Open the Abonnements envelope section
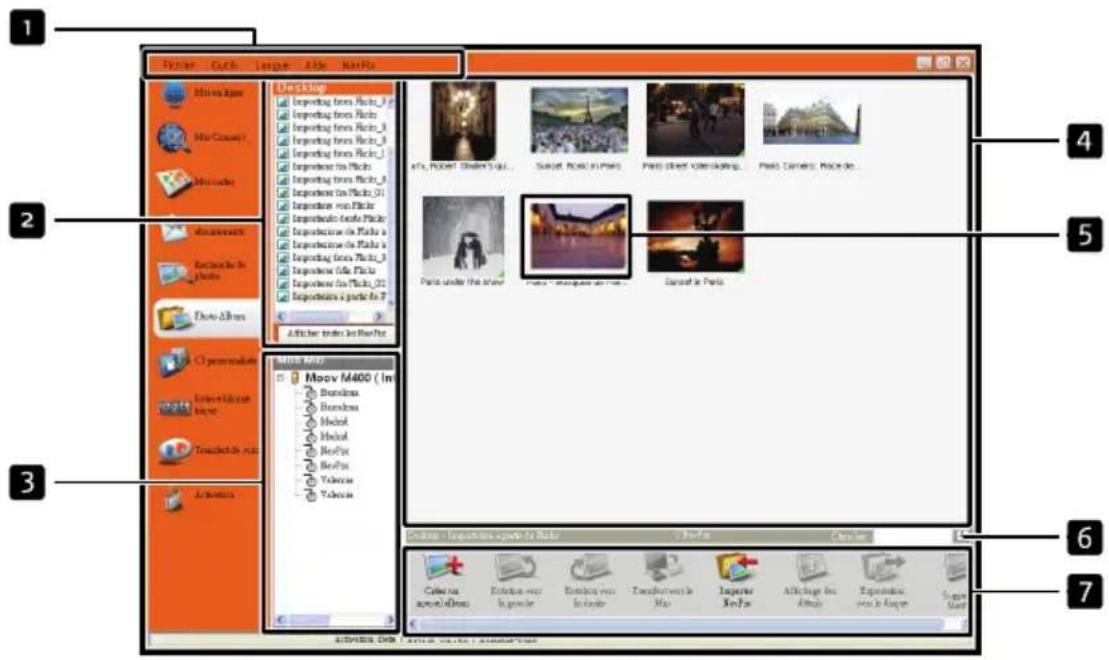 coord(202,231)
